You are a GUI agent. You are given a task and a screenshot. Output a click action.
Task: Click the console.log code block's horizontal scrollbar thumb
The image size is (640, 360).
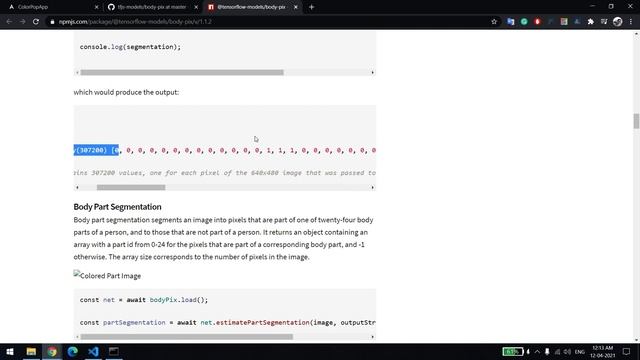tap(182, 73)
